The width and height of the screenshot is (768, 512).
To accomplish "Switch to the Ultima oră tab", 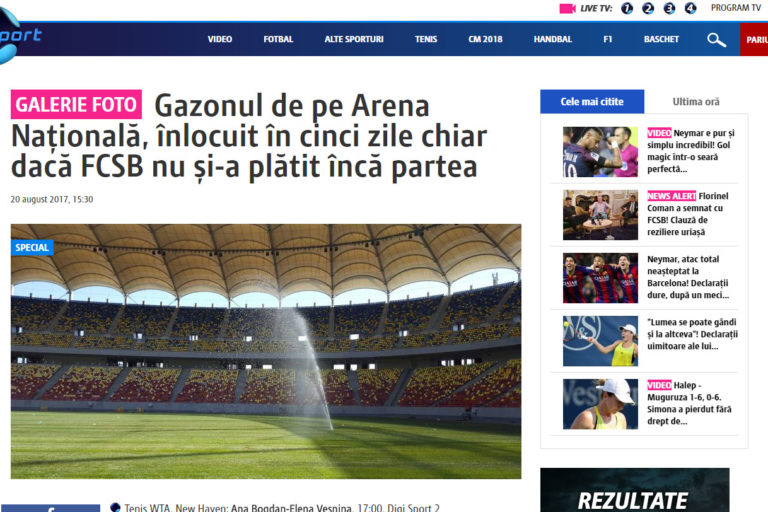I will click(x=696, y=102).
